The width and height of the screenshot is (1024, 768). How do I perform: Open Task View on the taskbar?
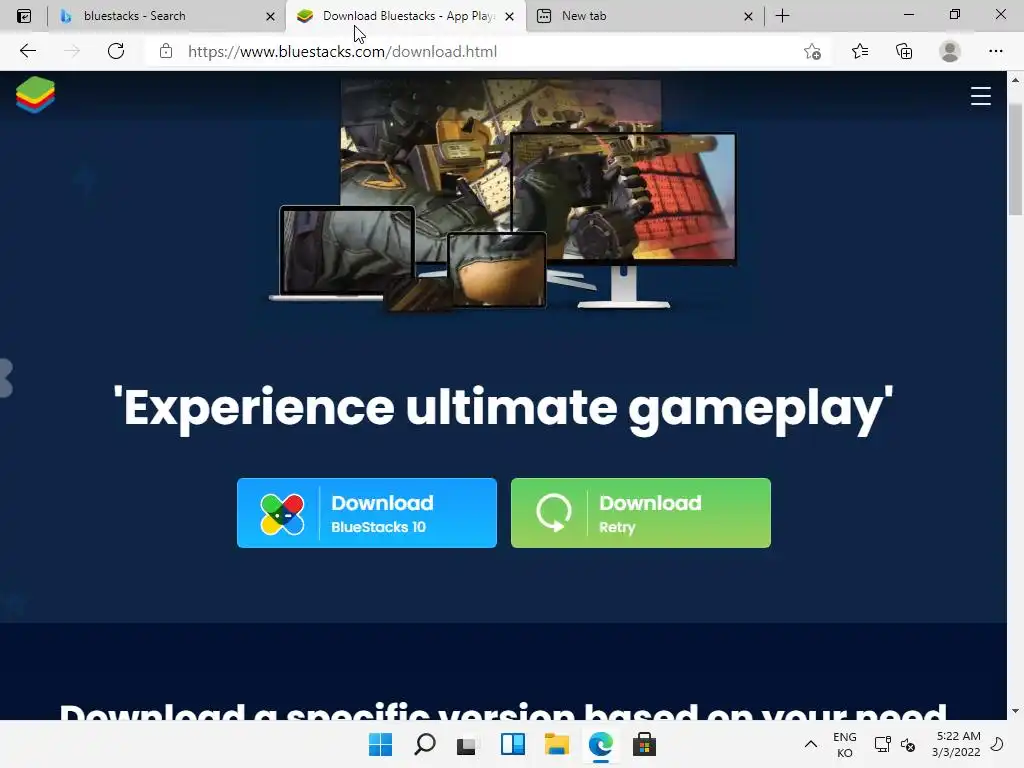point(468,744)
